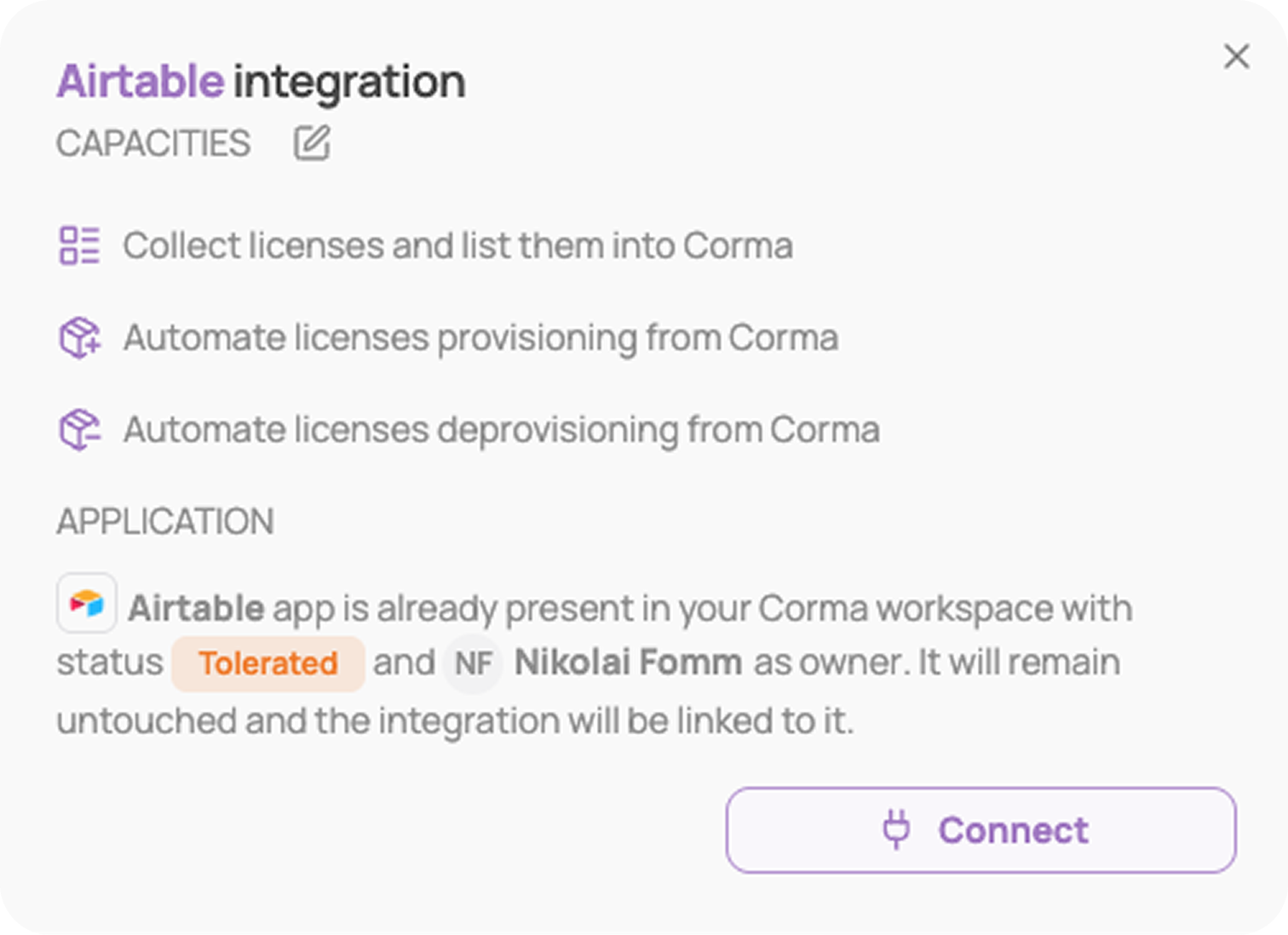Click the word integration in title
Screen dimensions: 1288x935
coord(349,83)
